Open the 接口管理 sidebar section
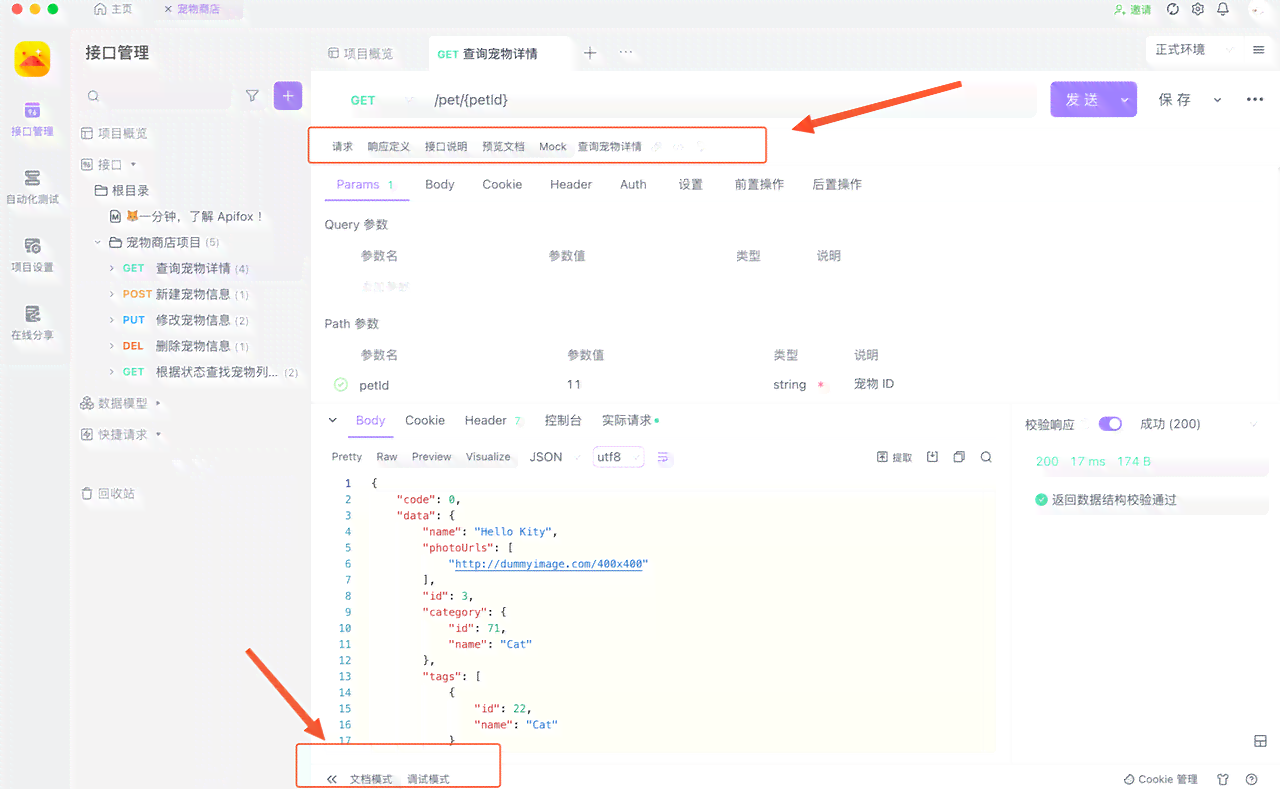The image size is (1280, 789). [32, 119]
